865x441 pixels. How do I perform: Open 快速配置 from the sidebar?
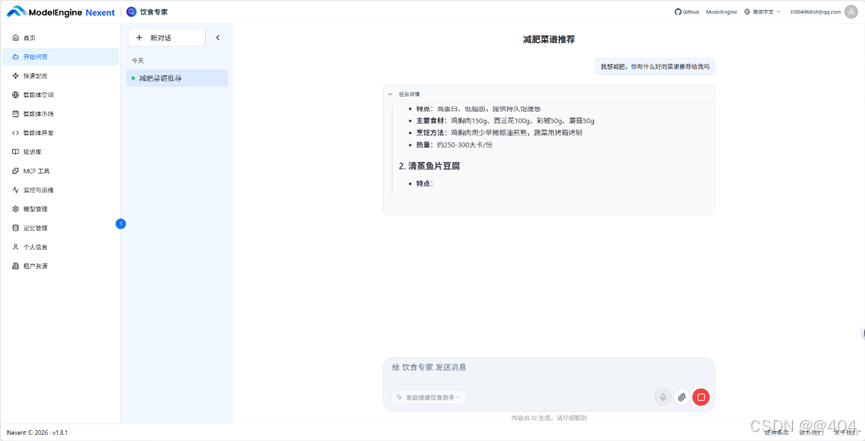(60, 76)
